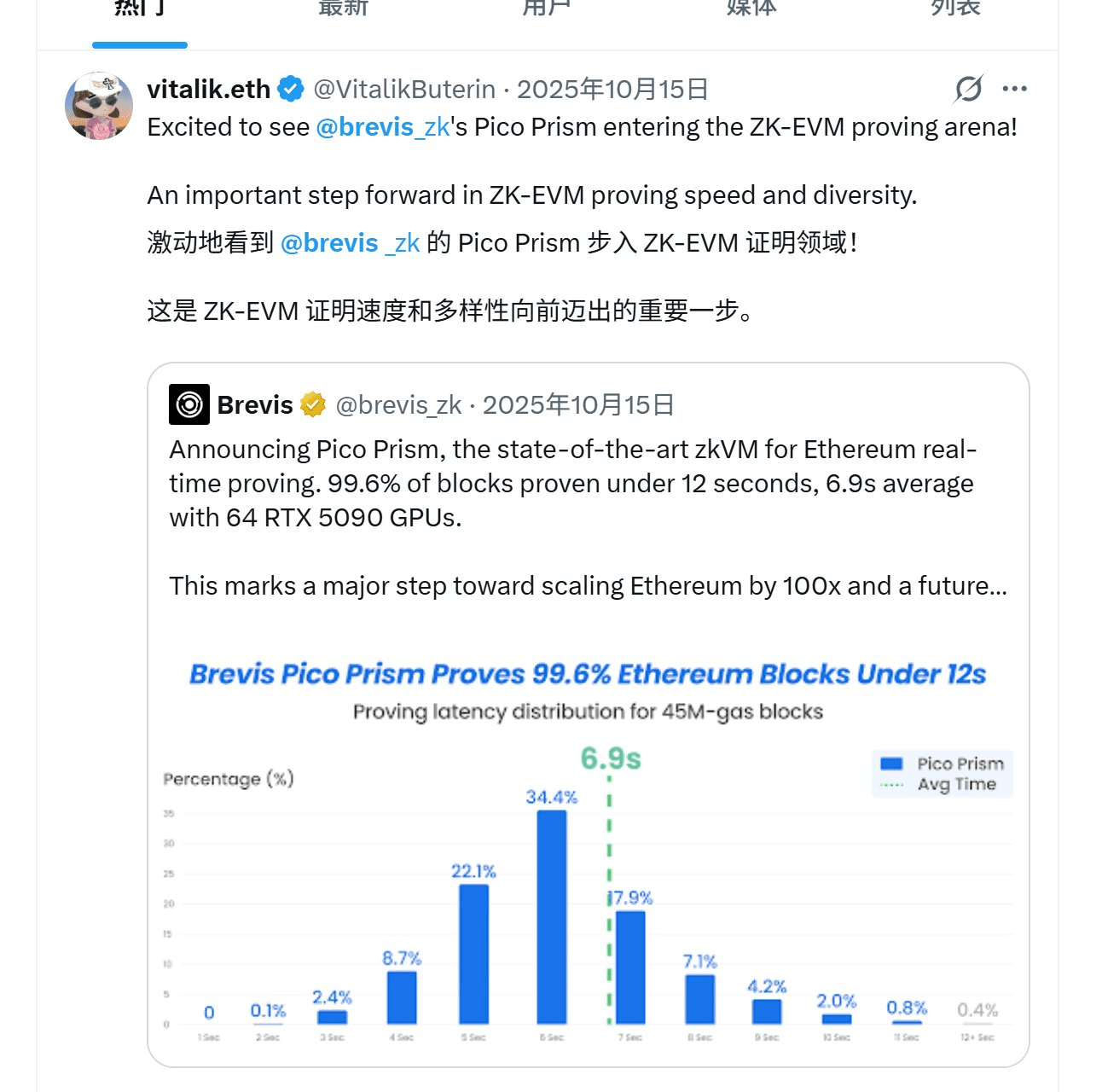Screen dimensions: 1102x1092
Task: Click the blue verified badge beside vitalik.eth
Action: pos(291,89)
